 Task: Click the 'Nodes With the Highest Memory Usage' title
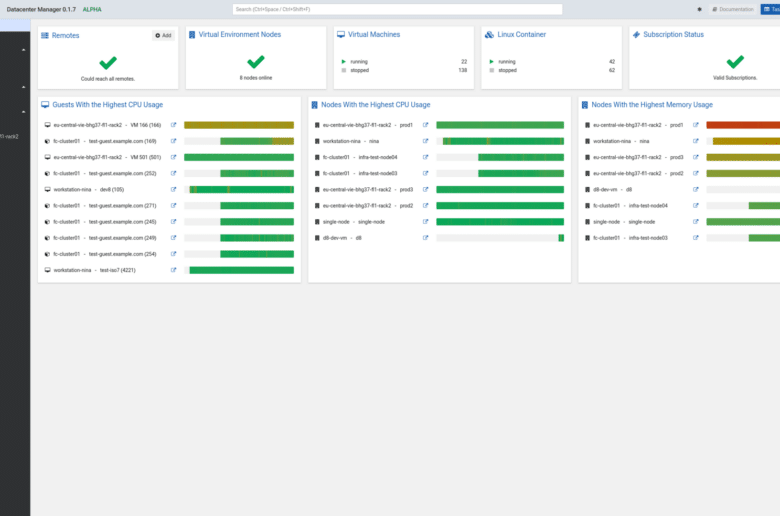tap(652, 104)
